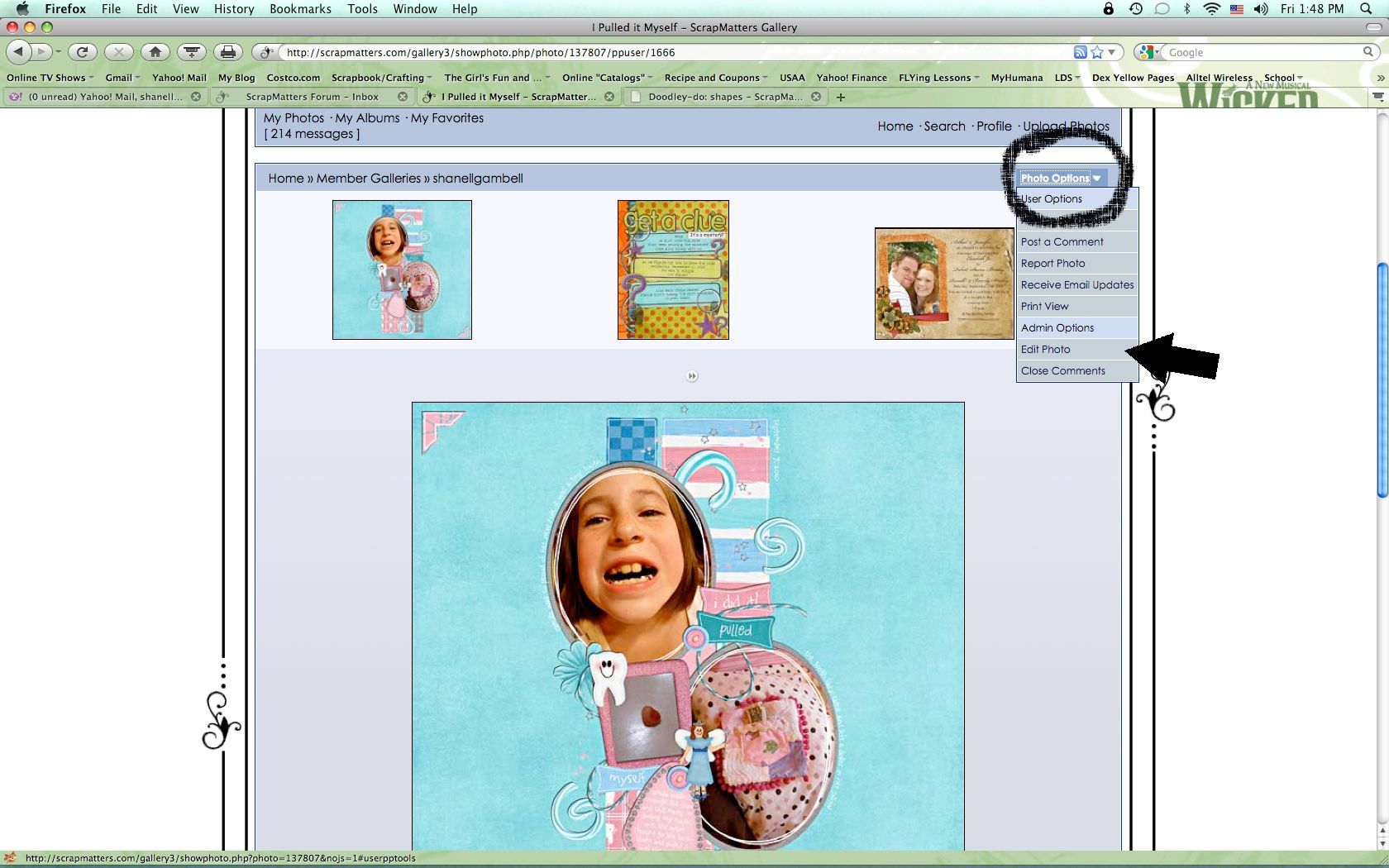Click the Bluetooth menu bar icon
The image size is (1389, 868).
pos(1186,8)
